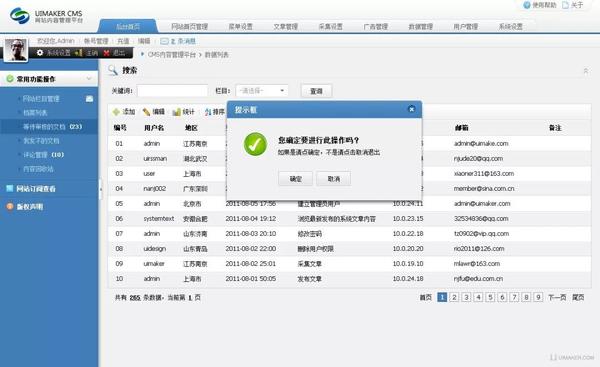Click the 取消 cancel button
The height and width of the screenshot is (367, 600).
[x=334, y=179]
